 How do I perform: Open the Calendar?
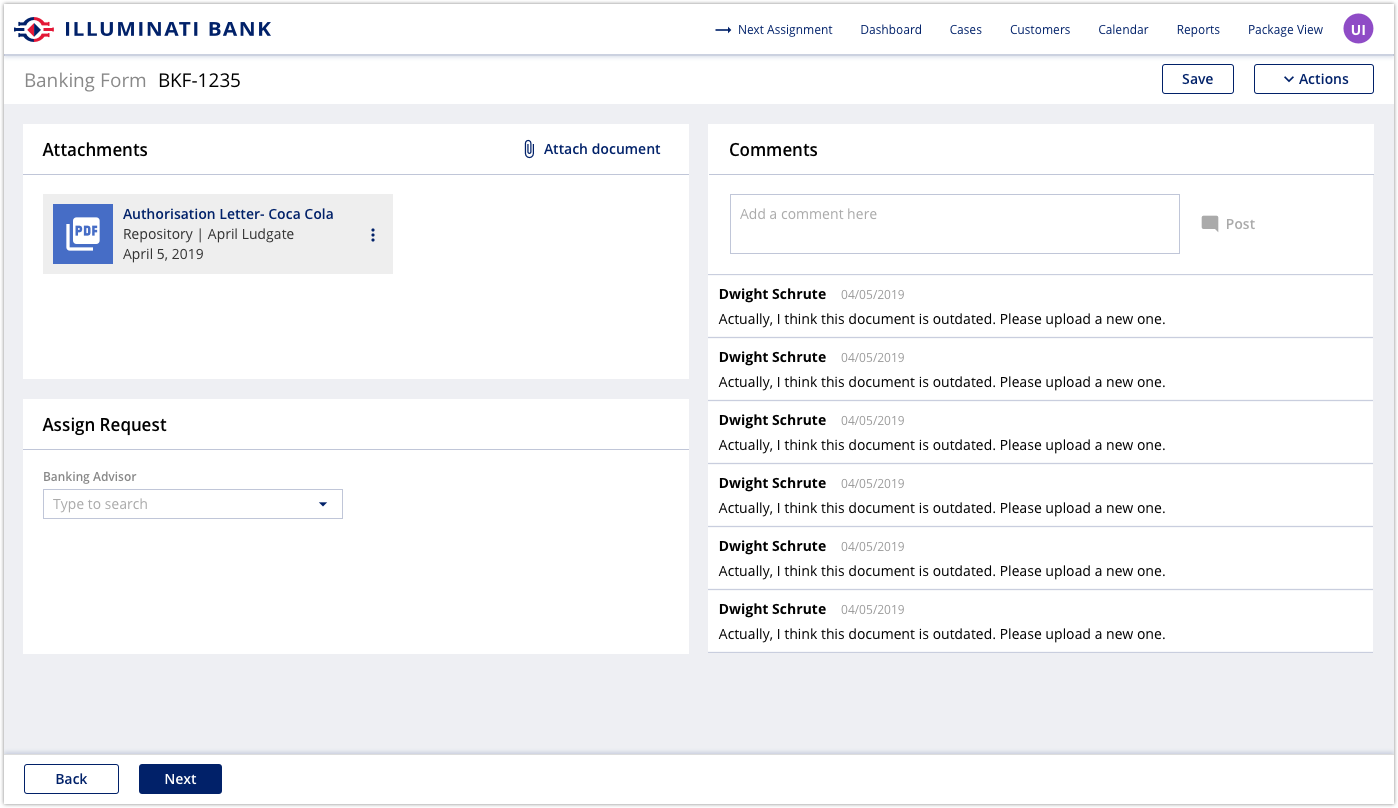click(x=1122, y=30)
